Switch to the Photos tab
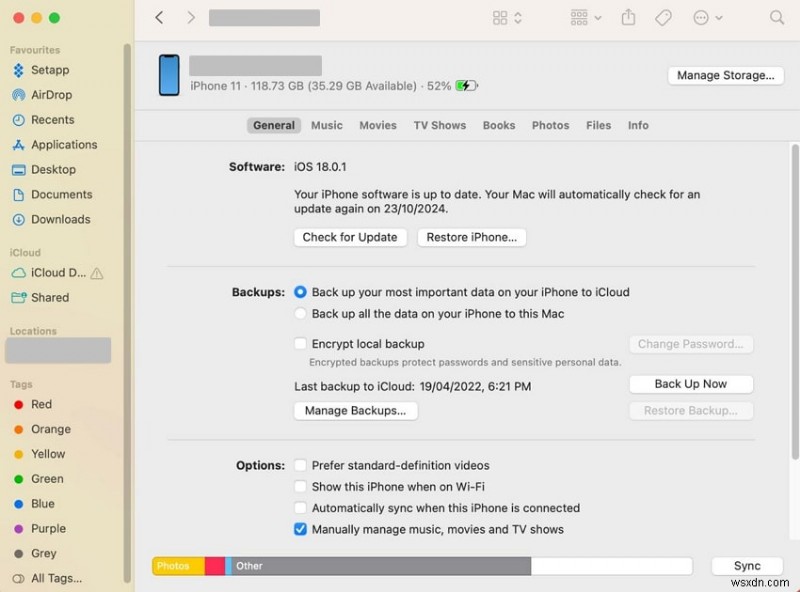The height and width of the screenshot is (592, 800). pos(551,126)
